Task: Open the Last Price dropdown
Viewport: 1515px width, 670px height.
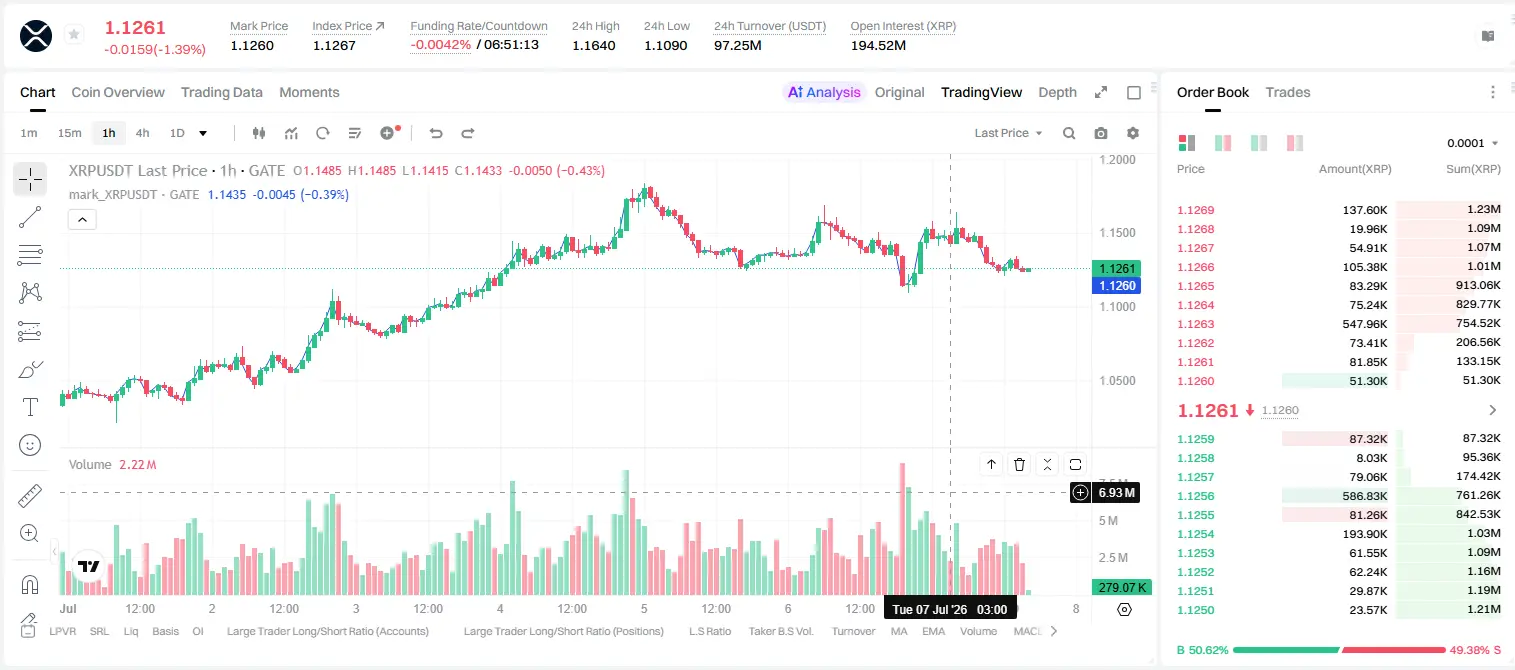Action: [1008, 133]
